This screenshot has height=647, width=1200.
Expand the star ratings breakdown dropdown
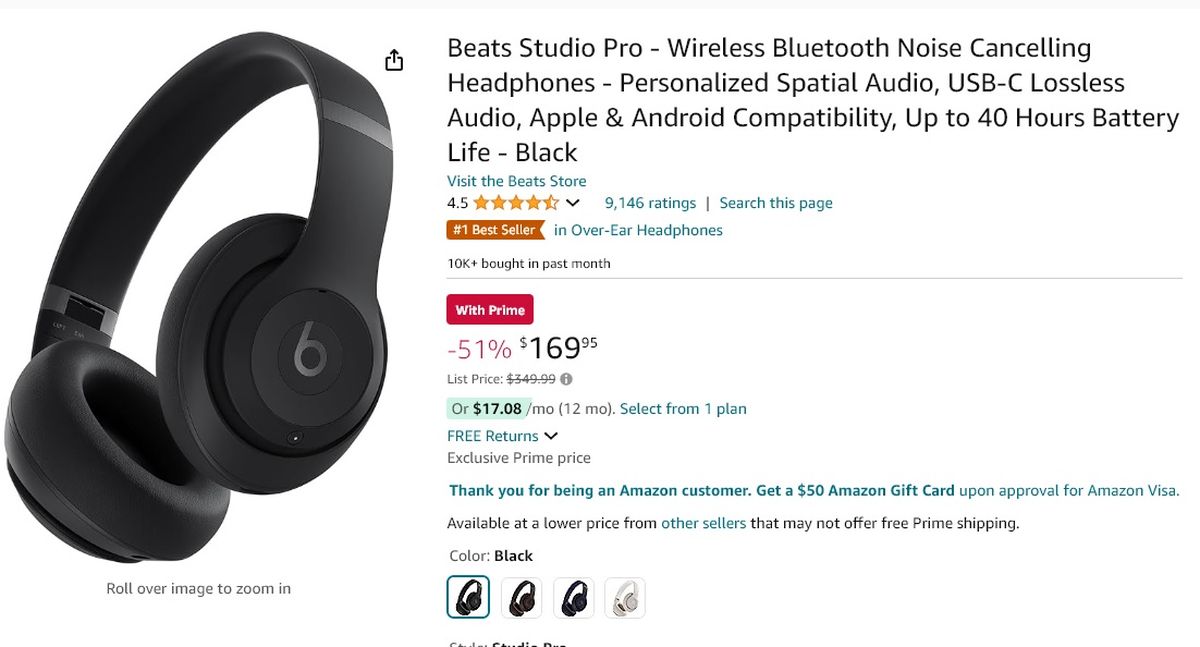[572, 202]
